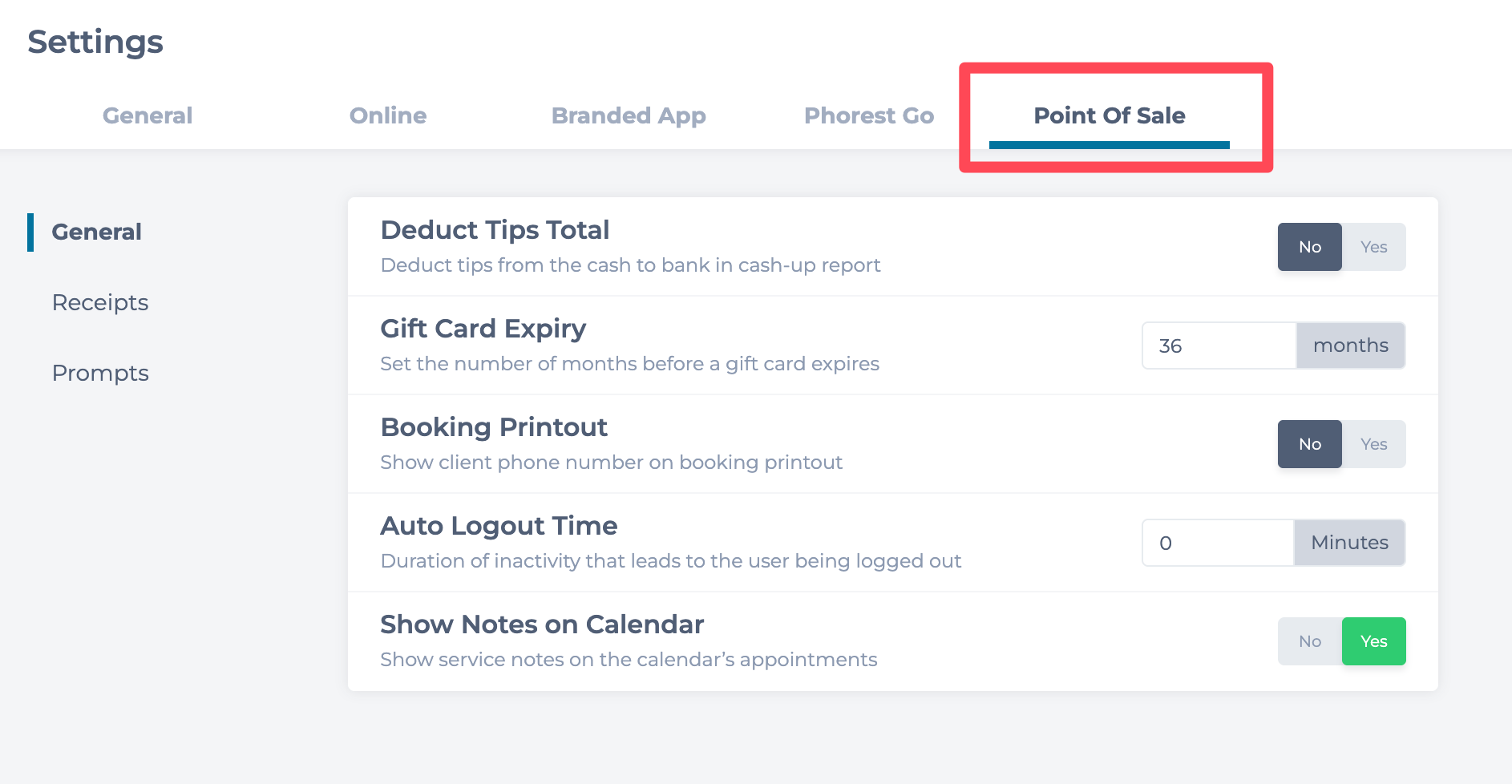Open the Receipts section
This screenshot has height=784, width=1512.
pos(100,302)
